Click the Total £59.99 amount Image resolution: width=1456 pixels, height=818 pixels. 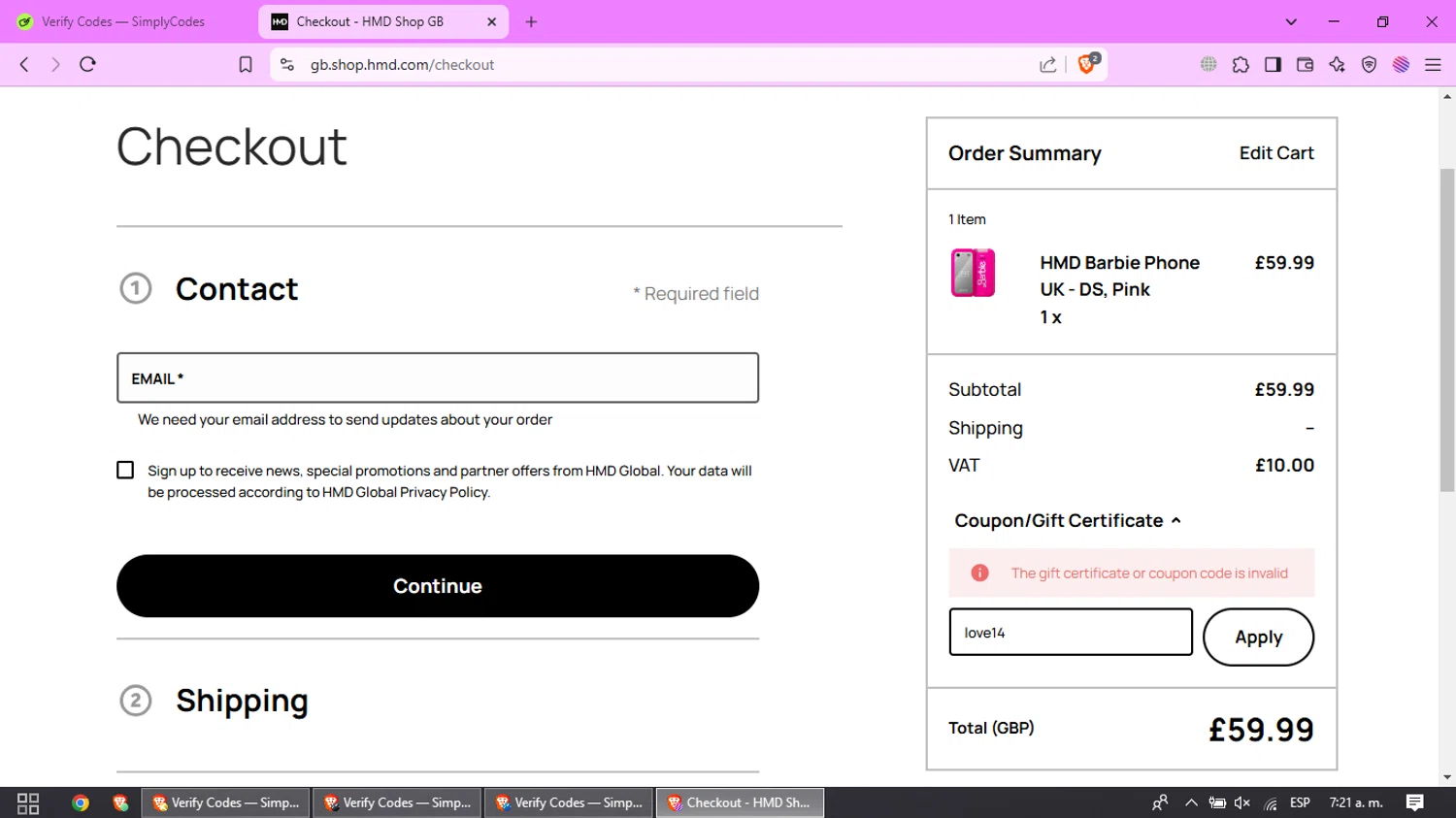coord(1261,730)
